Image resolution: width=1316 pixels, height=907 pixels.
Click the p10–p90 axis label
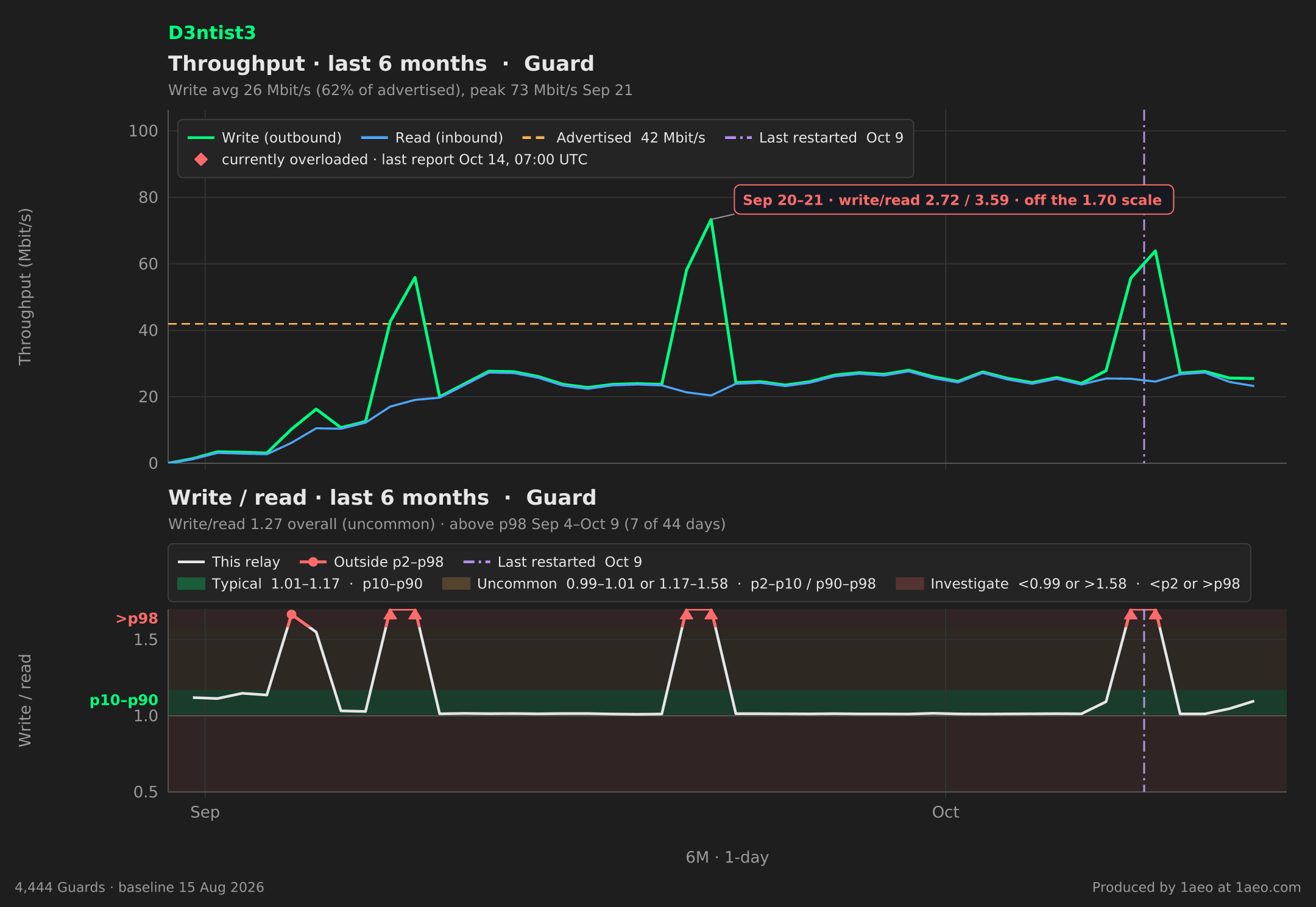tap(124, 700)
